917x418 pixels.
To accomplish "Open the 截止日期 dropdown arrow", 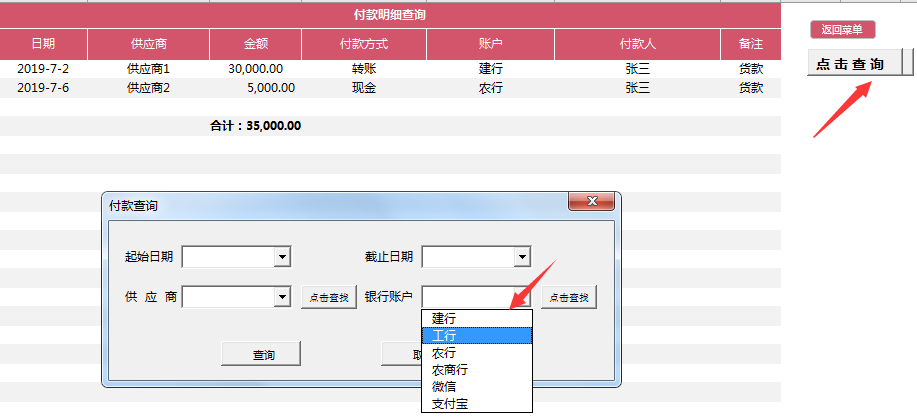I will [522, 257].
